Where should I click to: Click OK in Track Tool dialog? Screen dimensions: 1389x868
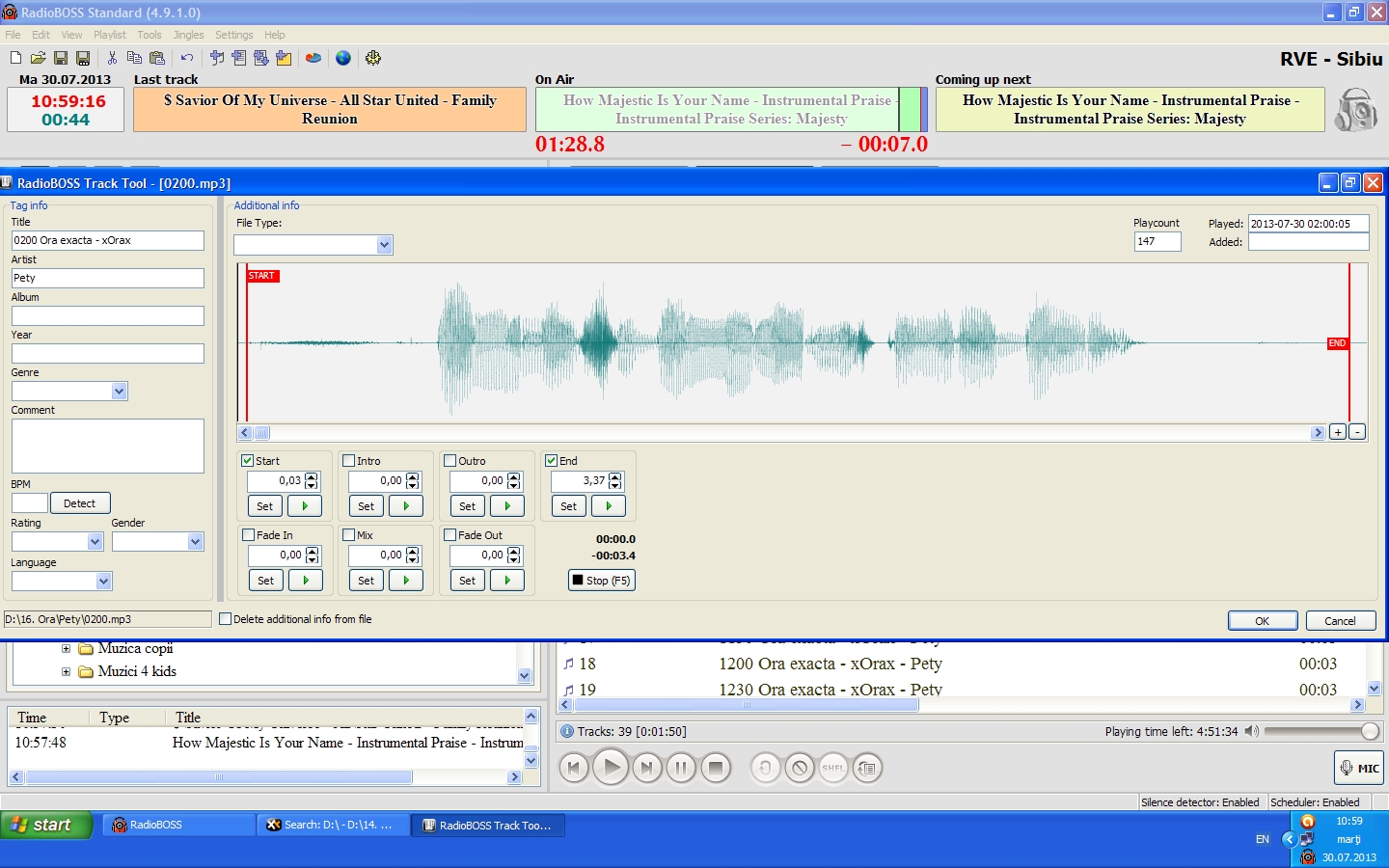(x=1263, y=621)
